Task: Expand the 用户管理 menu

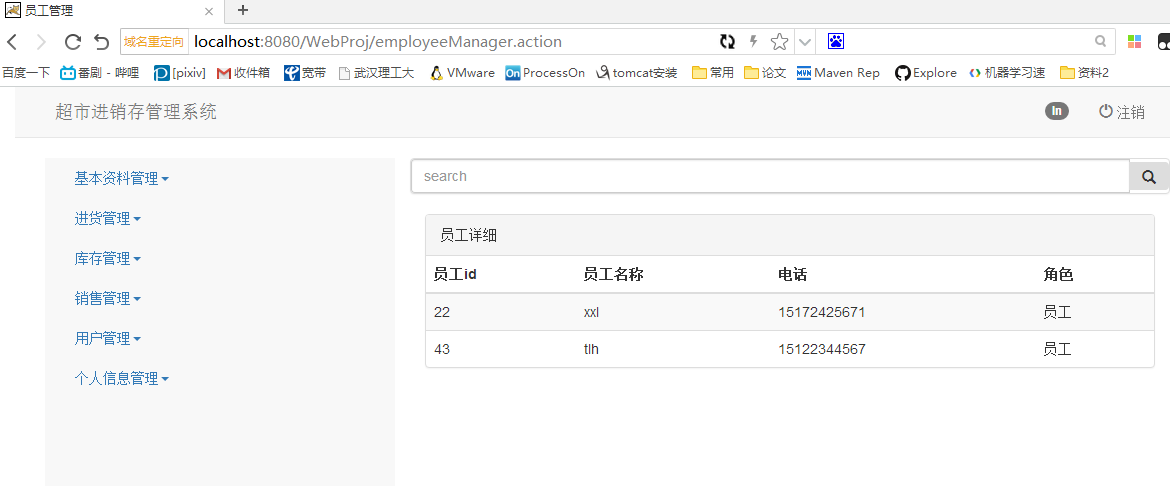Action: point(107,338)
